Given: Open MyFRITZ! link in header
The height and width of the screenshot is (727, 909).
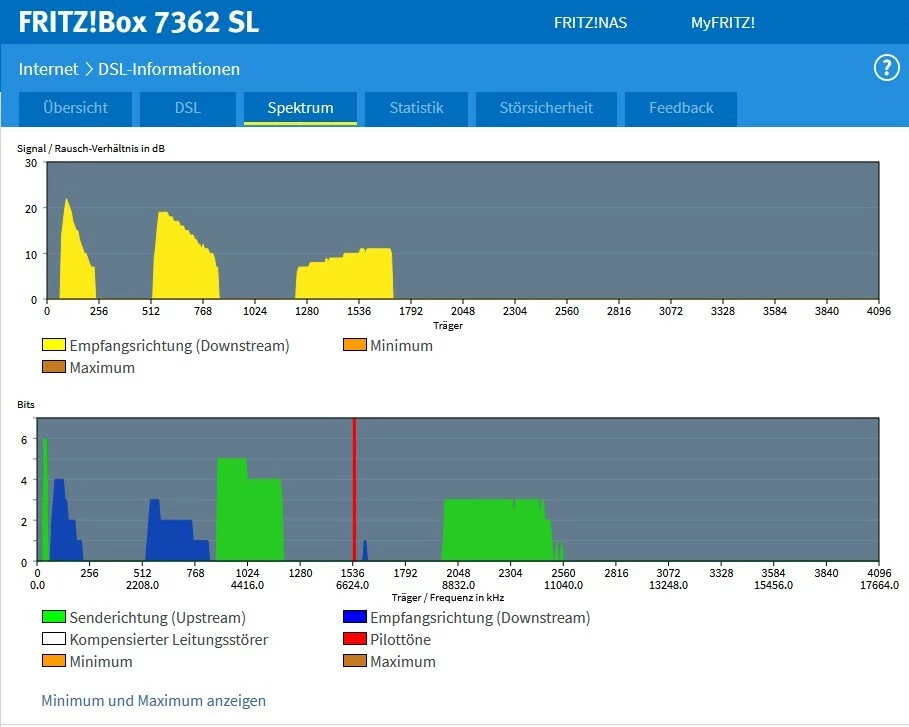Looking at the screenshot, I should pos(723,23).
